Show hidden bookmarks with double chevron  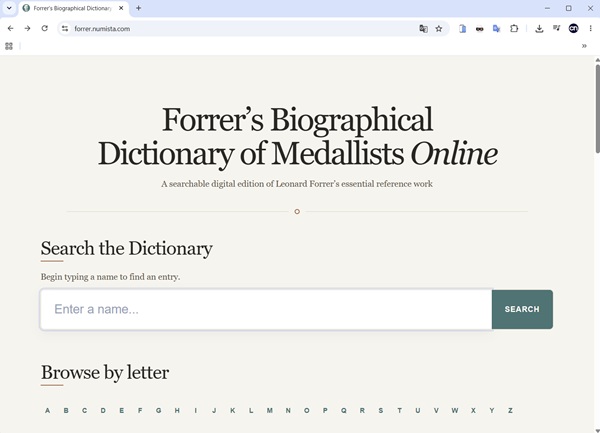coord(584,46)
